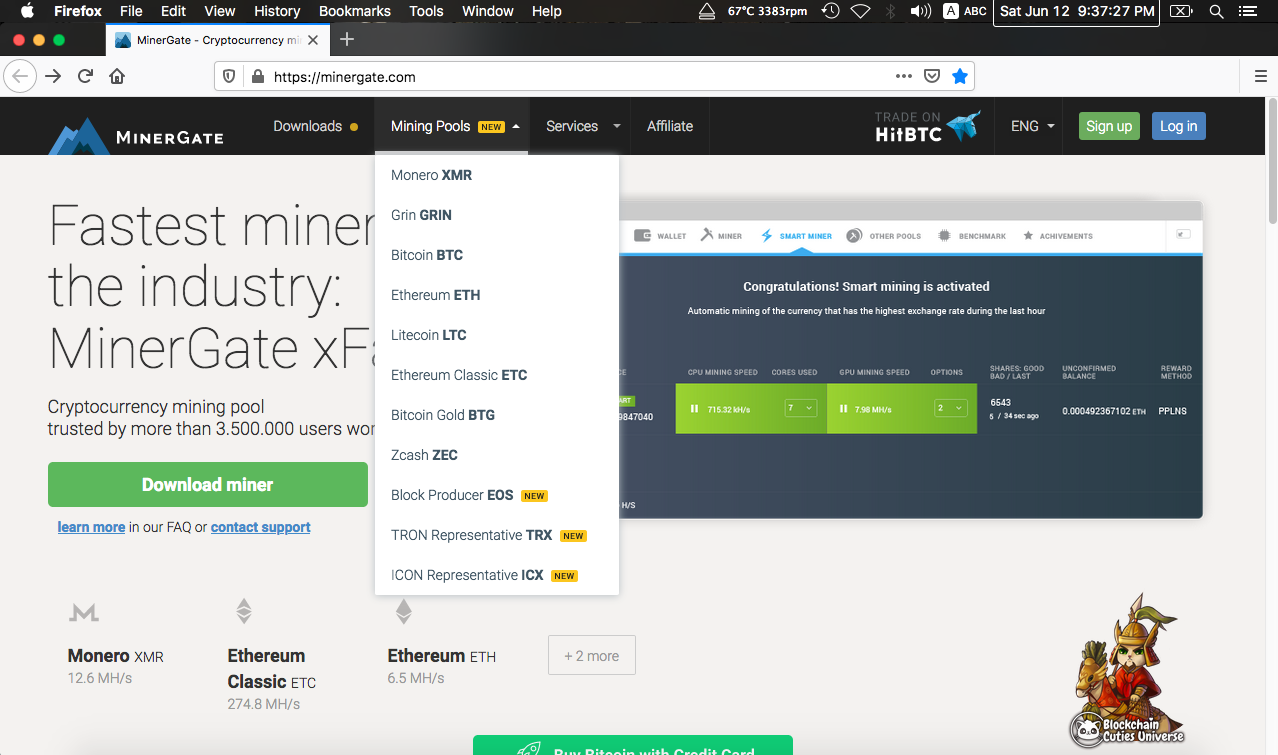The width and height of the screenshot is (1278, 755).
Task: Click the Monero XMR 12.6 MH/s card
Action: [x=116, y=643]
